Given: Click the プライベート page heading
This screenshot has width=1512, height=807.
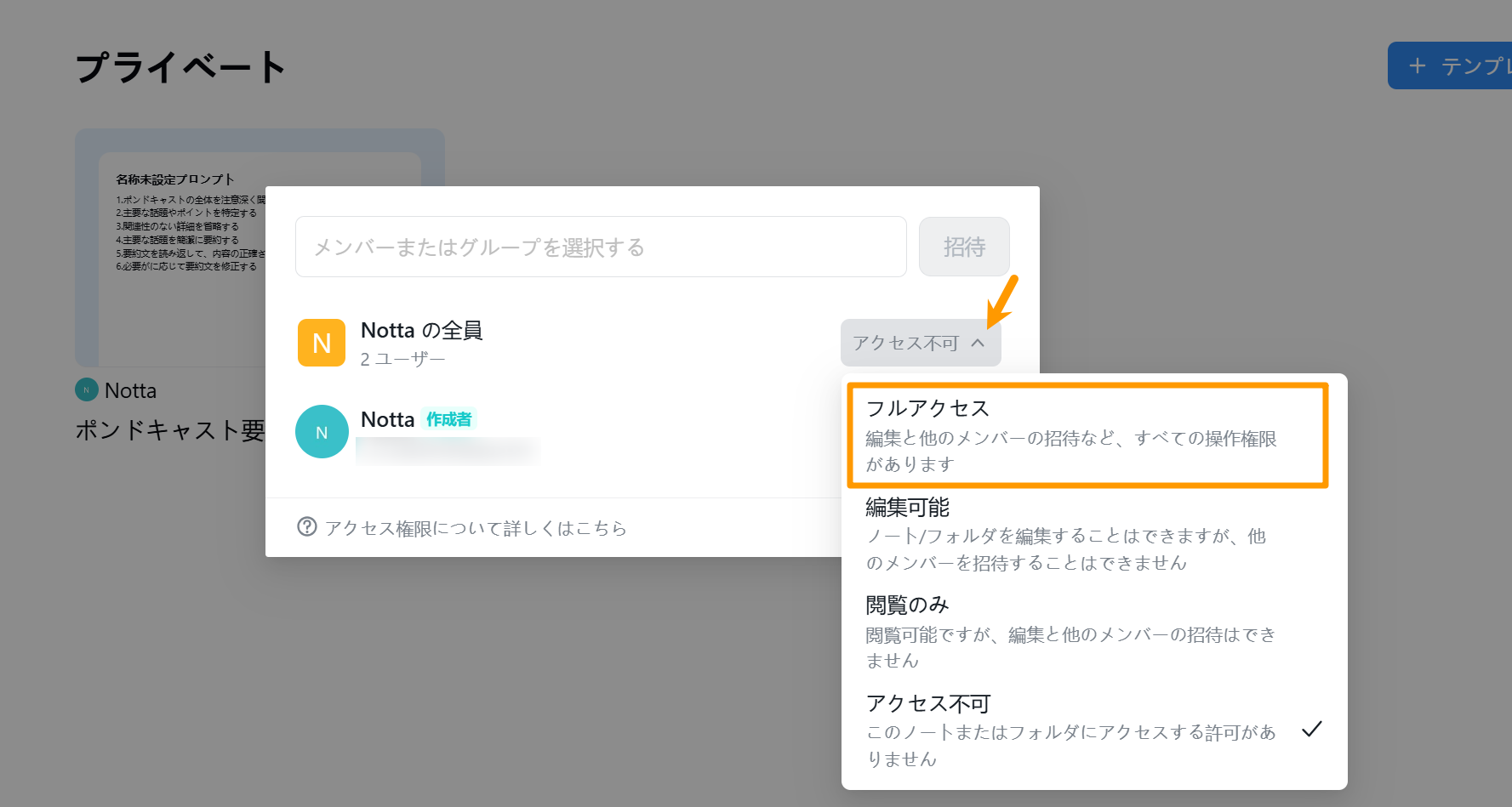Looking at the screenshot, I should pyautogui.click(x=180, y=67).
